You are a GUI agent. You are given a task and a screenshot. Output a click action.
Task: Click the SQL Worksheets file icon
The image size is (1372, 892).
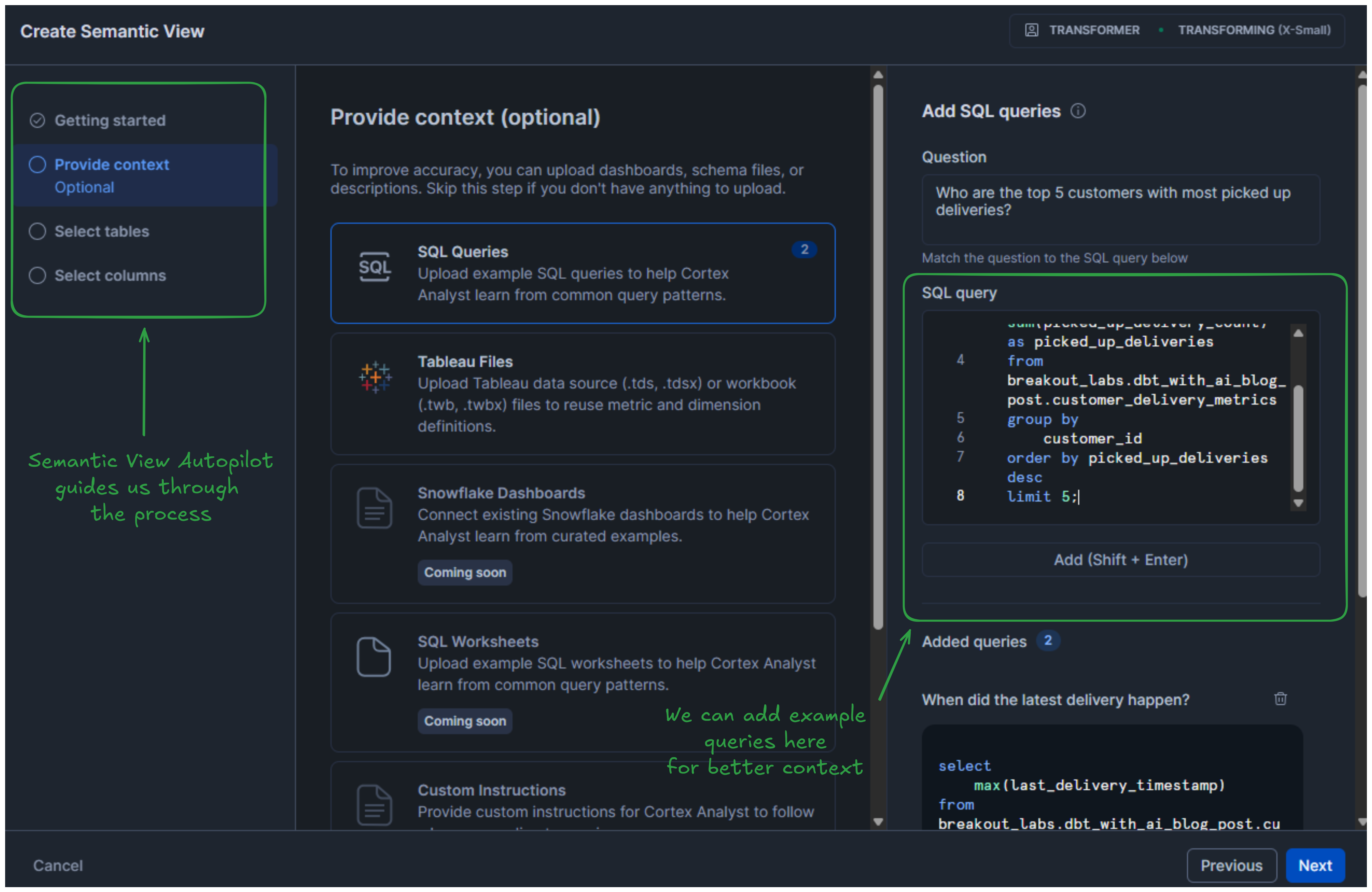coord(374,656)
